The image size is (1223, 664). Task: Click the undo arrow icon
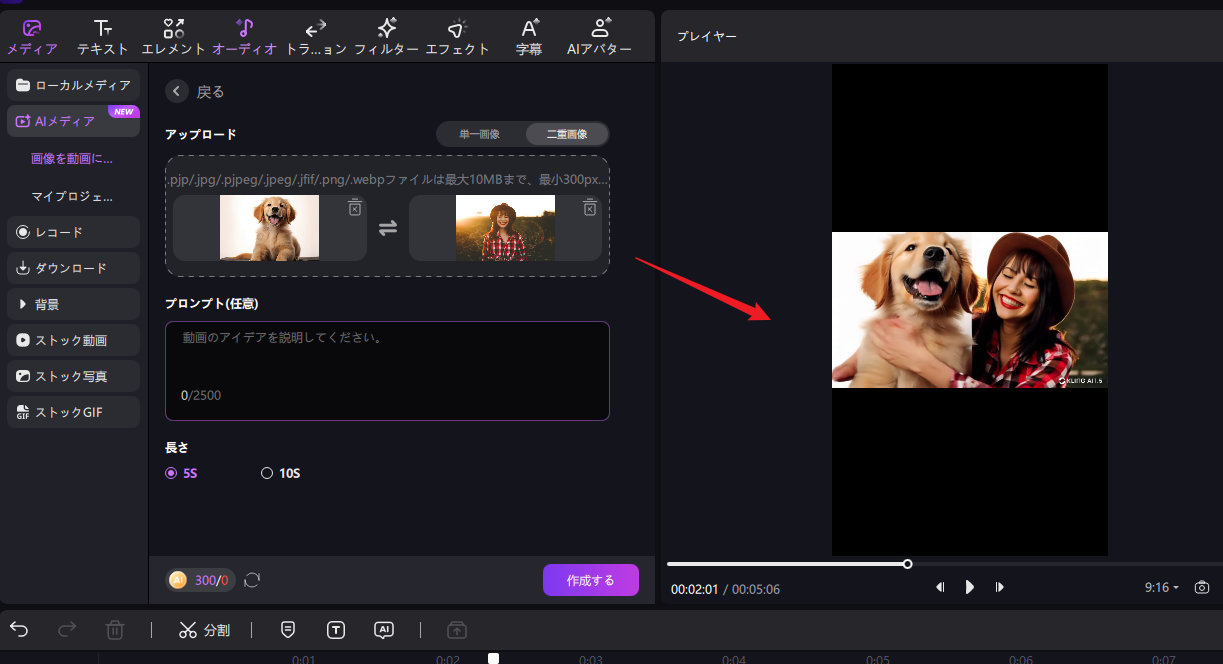coord(18,629)
